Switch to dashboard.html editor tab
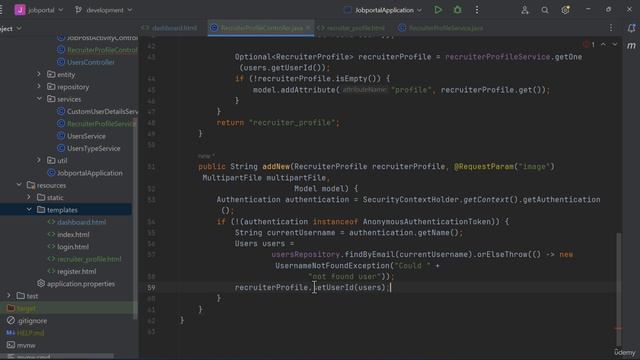The width and height of the screenshot is (640, 360). pyautogui.click(x=169, y=28)
